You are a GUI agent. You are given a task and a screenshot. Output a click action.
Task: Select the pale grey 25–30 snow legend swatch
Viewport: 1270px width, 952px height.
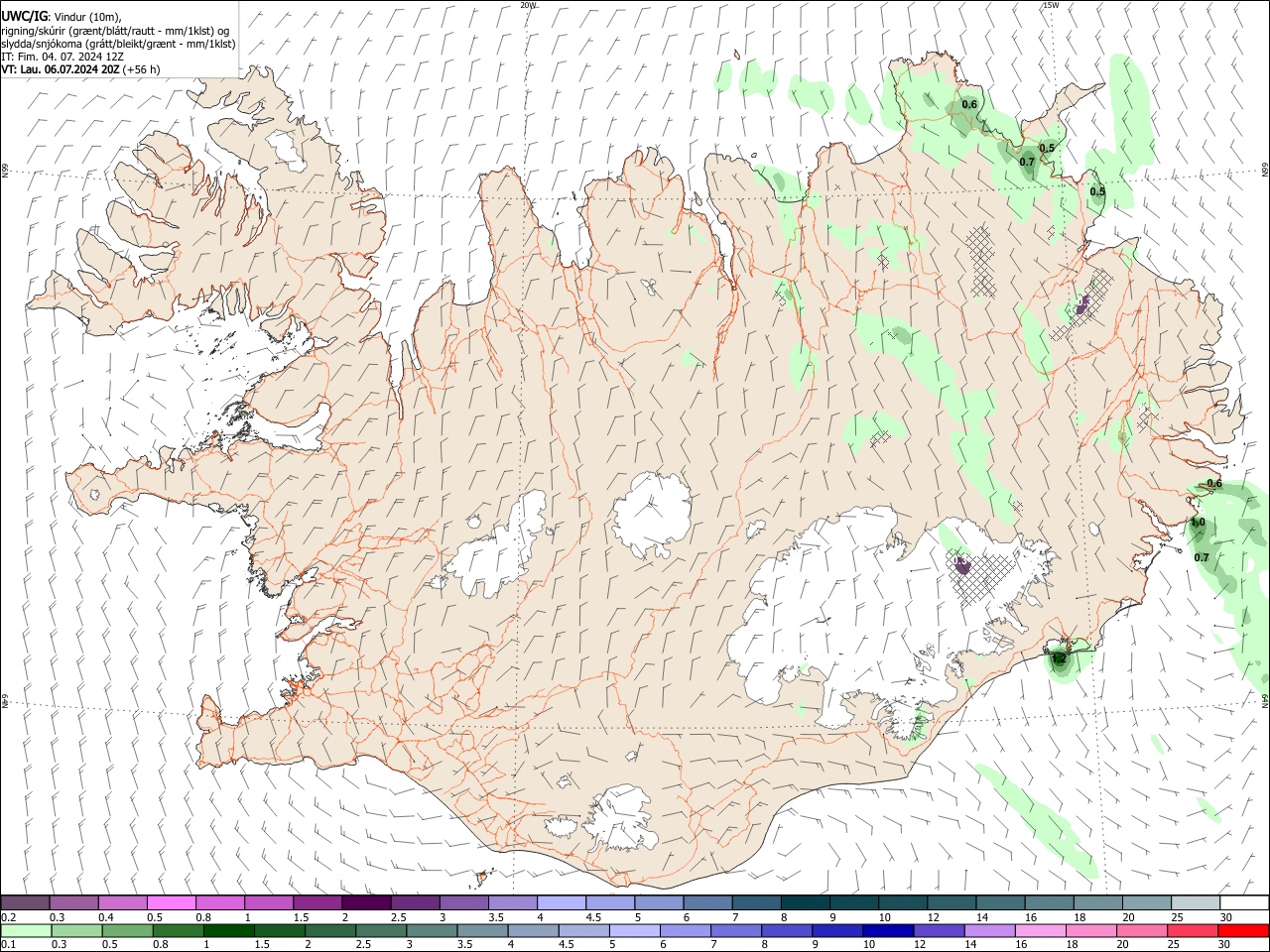pos(1196,902)
